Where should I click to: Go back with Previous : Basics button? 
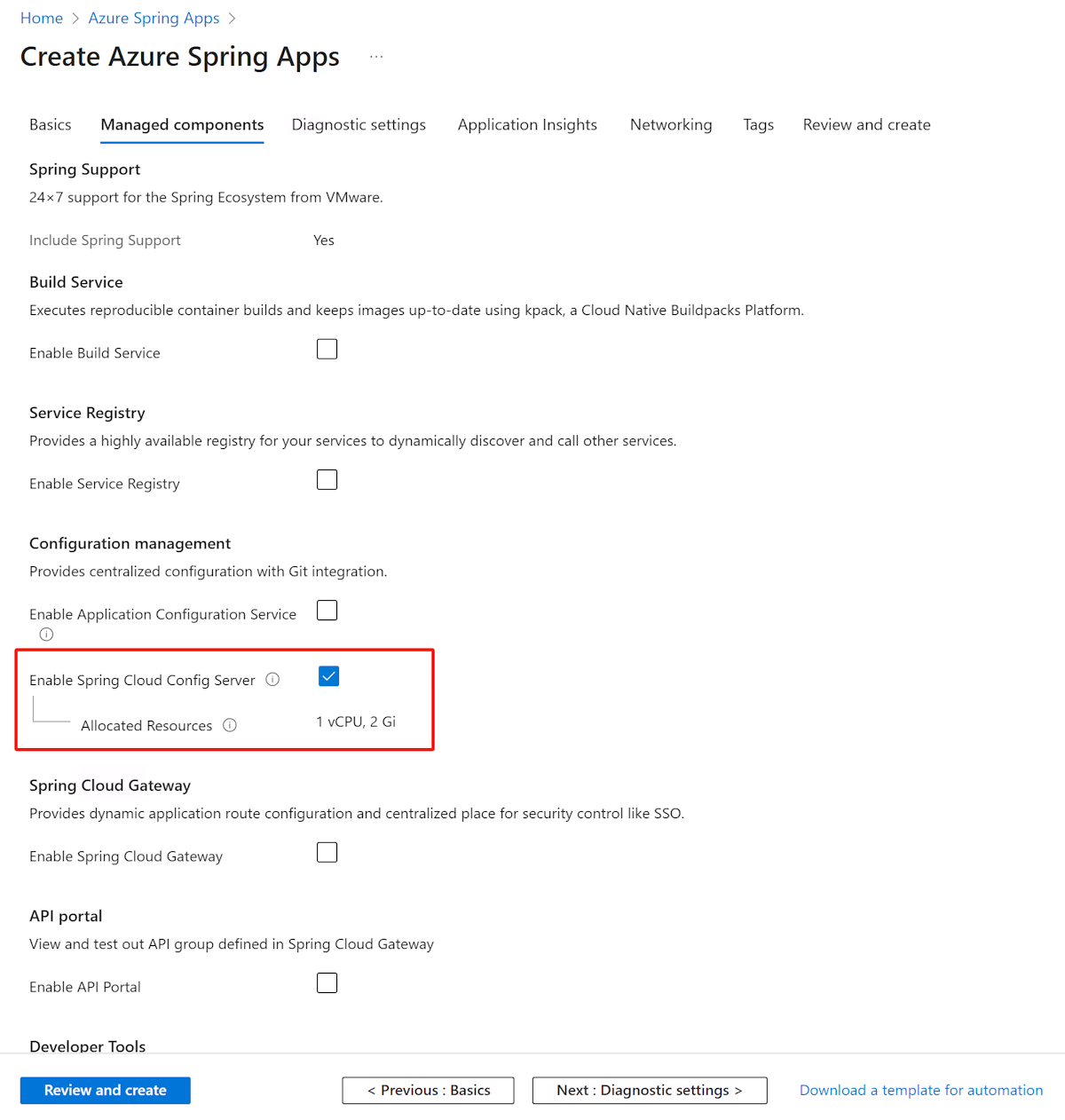(x=428, y=1091)
